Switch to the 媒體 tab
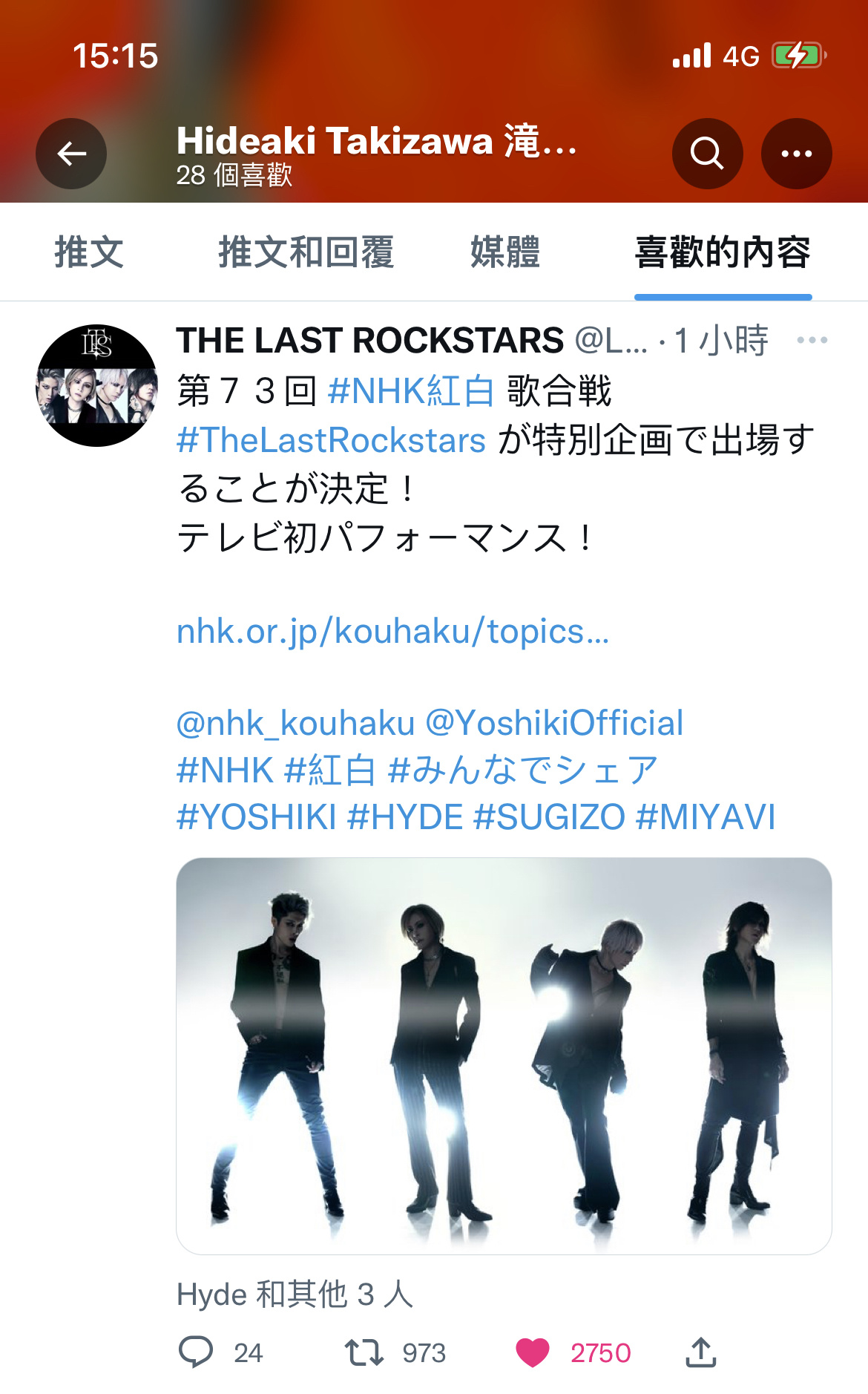 pyautogui.click(x=505, y=252)
